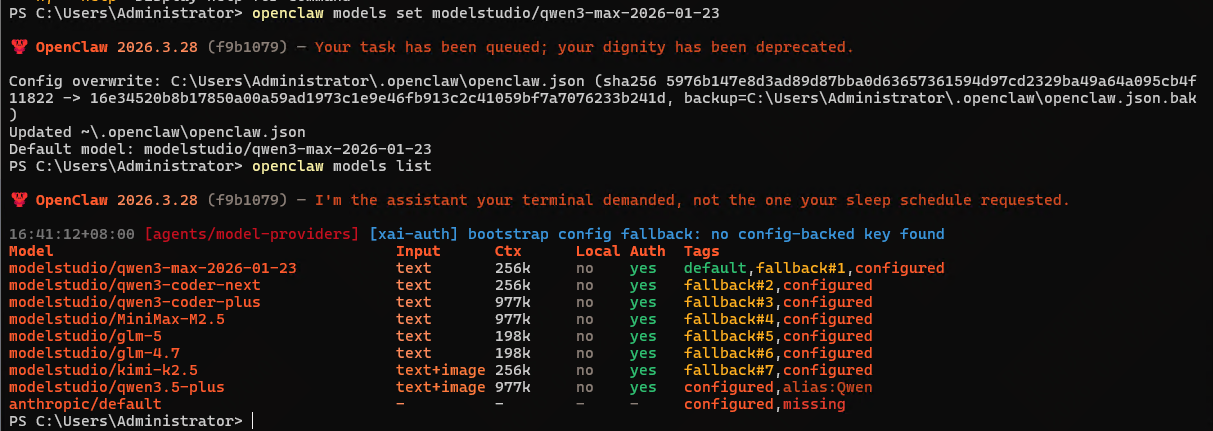This screenshot has height=431, width=1213.
Task: Click the lobster icon beside the 'sleep schedule' banner
Action: [19, 200]
